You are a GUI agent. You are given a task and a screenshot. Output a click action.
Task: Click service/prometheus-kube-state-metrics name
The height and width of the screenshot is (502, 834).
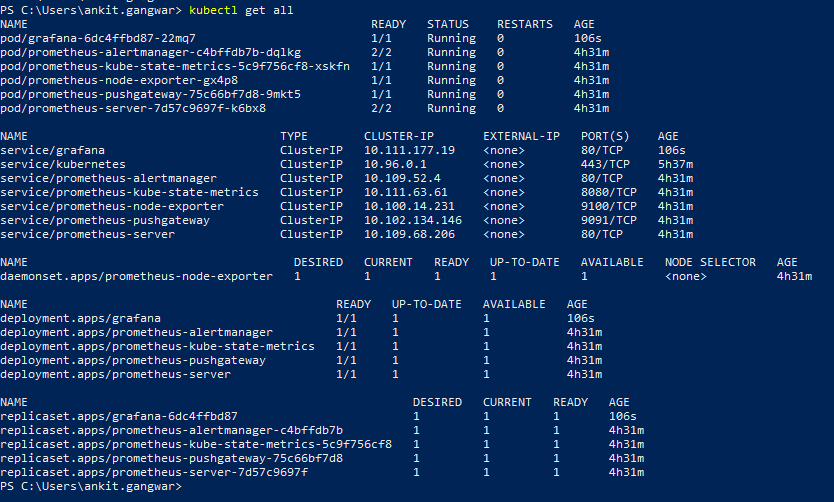(129, 192)
